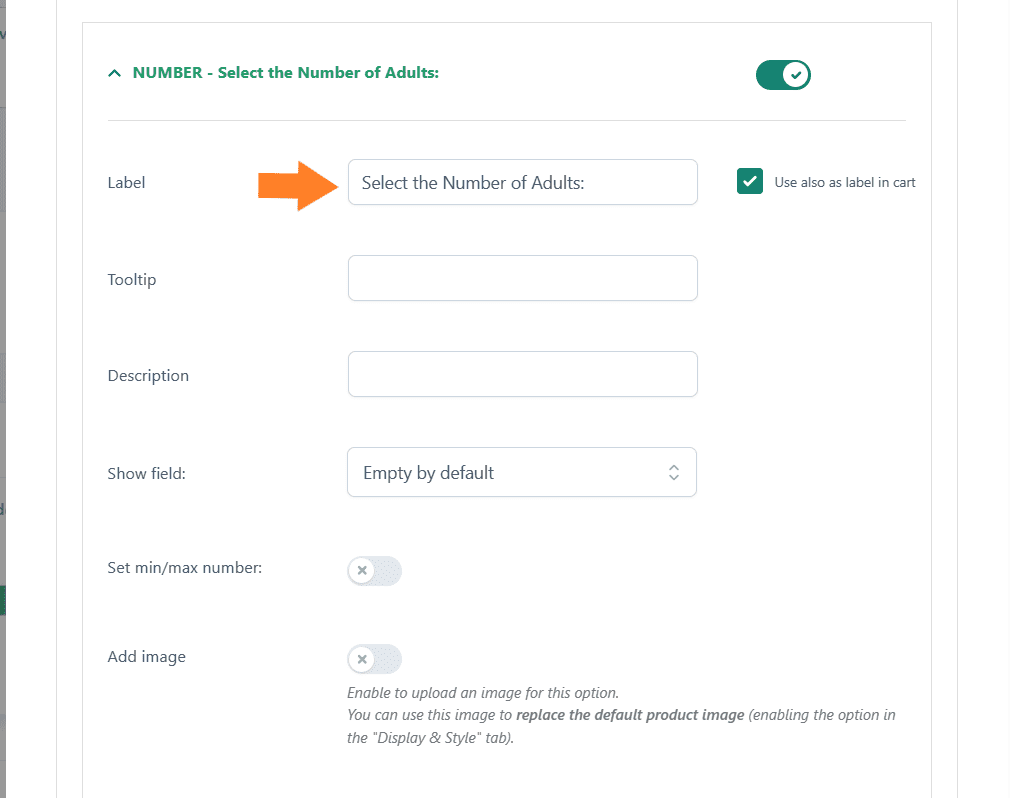Click the 'Tooltip' field caption

132,280
